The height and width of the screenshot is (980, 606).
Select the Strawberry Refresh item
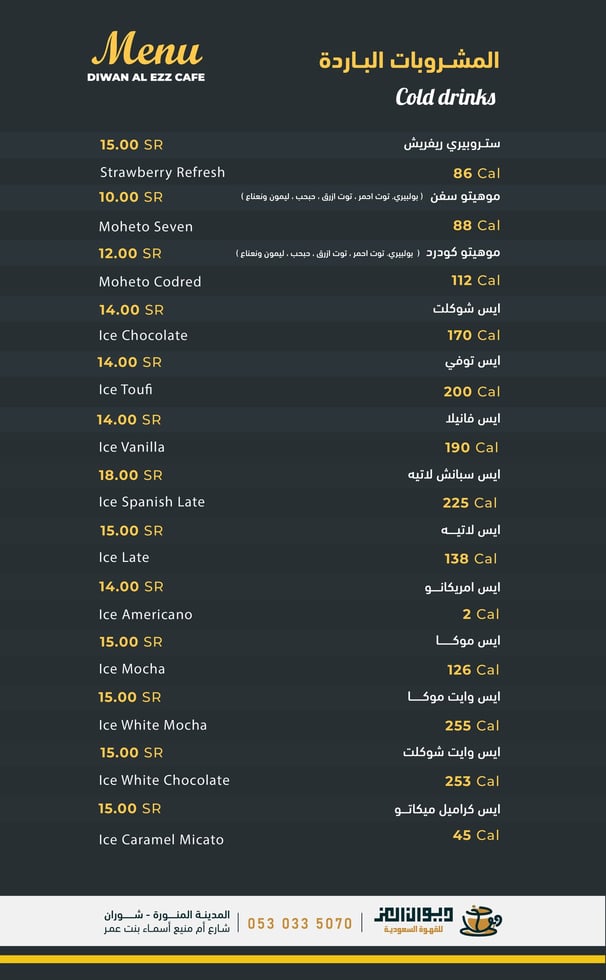[x=162, y=172]
